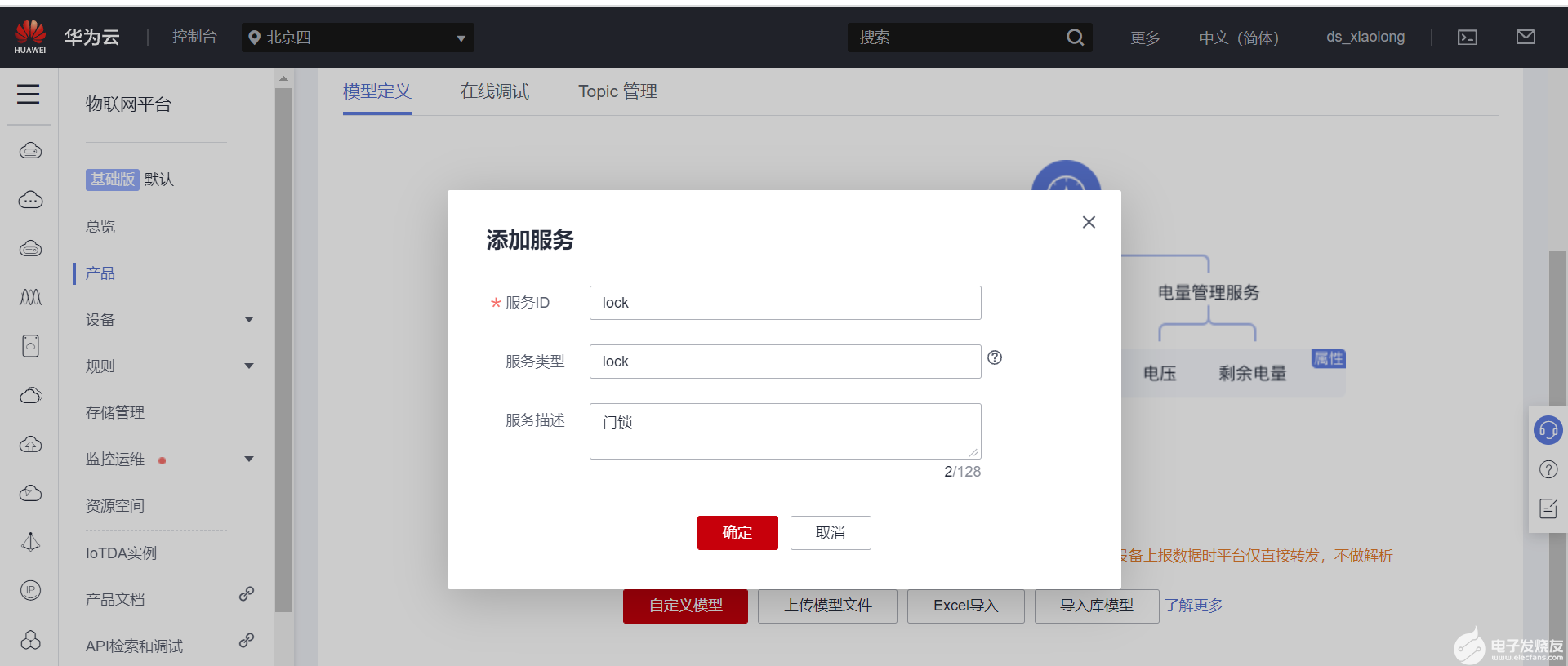Open the CloudShell terminal icon

1468,38
